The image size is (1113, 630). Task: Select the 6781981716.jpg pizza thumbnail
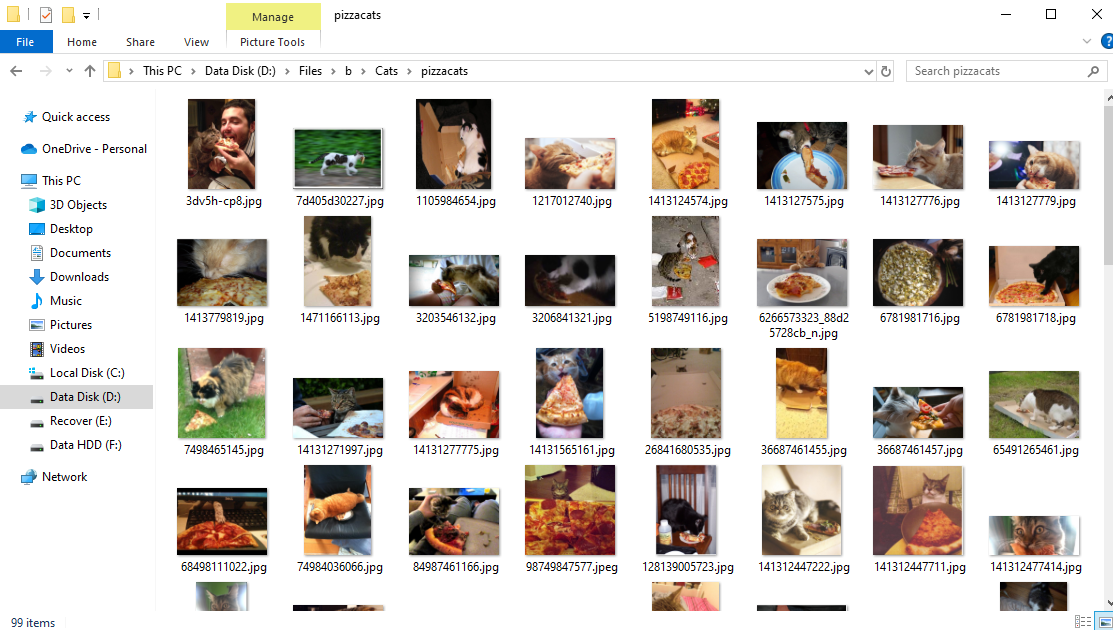pos(919,273)
